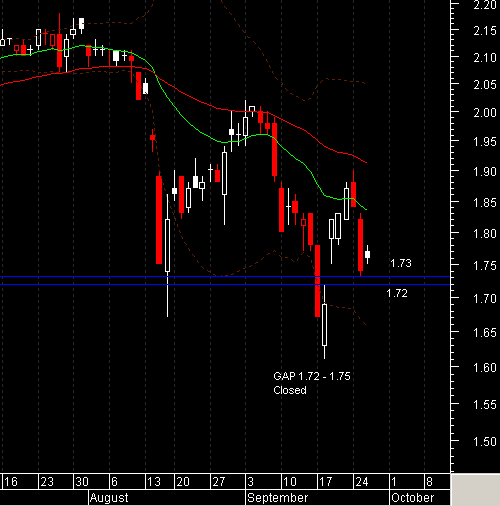Click the 1.65 price axis label
The image size is (500, 506).
[x=485, y=333]
